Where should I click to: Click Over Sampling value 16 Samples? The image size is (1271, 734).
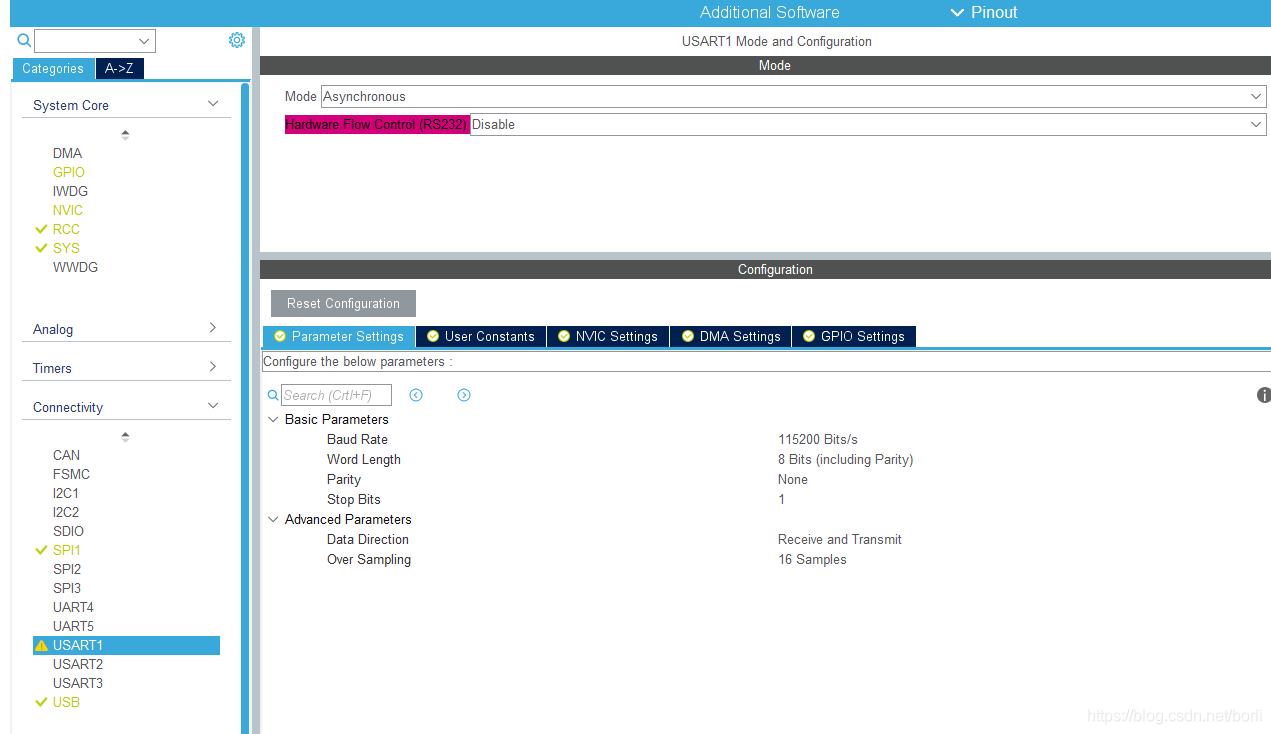(x=812, y=559)
